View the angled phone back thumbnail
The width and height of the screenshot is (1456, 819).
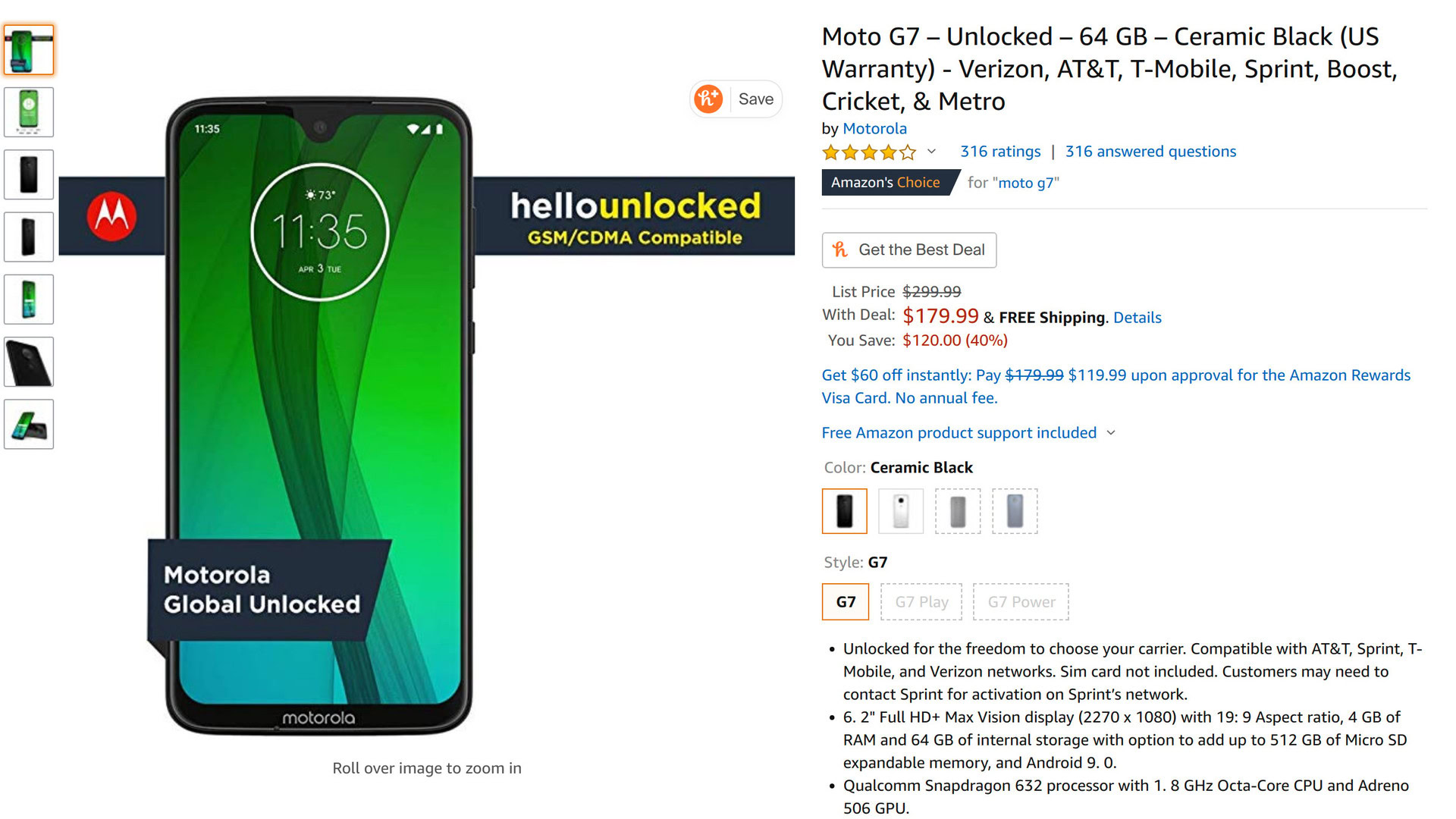coord(29,362)
